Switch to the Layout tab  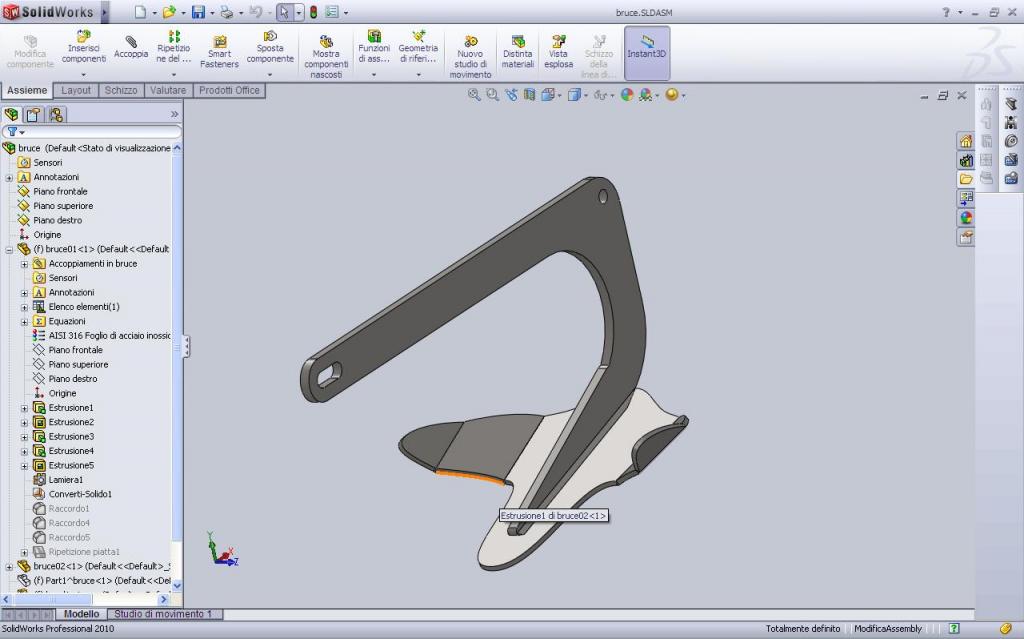tap(76, 90)
